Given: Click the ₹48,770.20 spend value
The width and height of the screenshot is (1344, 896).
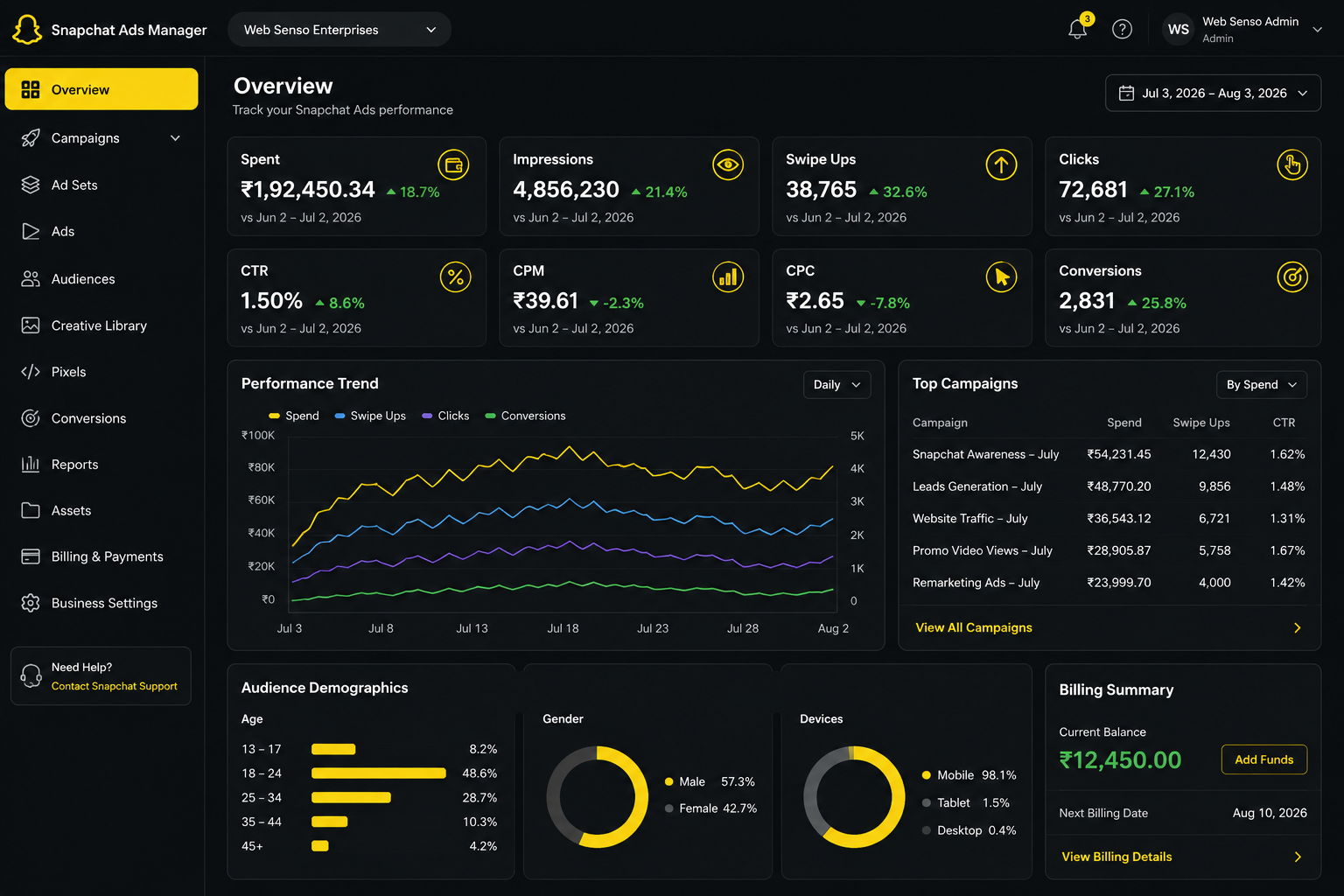Looking at the screenshot, I should (1119, 486).
